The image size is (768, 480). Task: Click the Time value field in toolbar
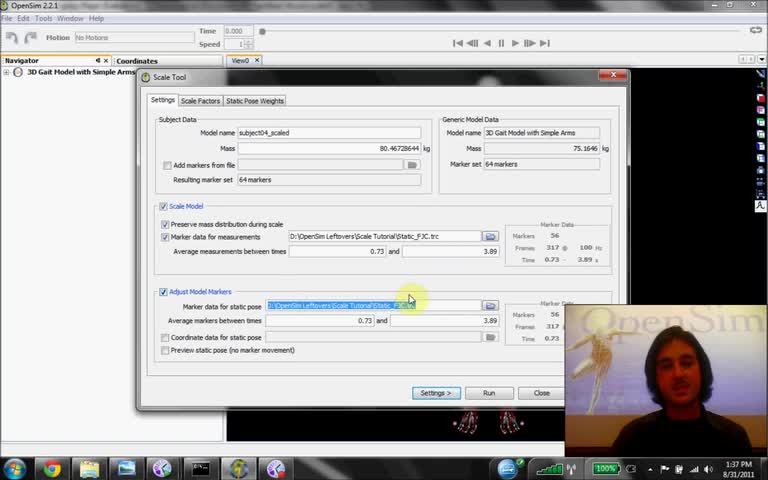click(x=238, y=31)
